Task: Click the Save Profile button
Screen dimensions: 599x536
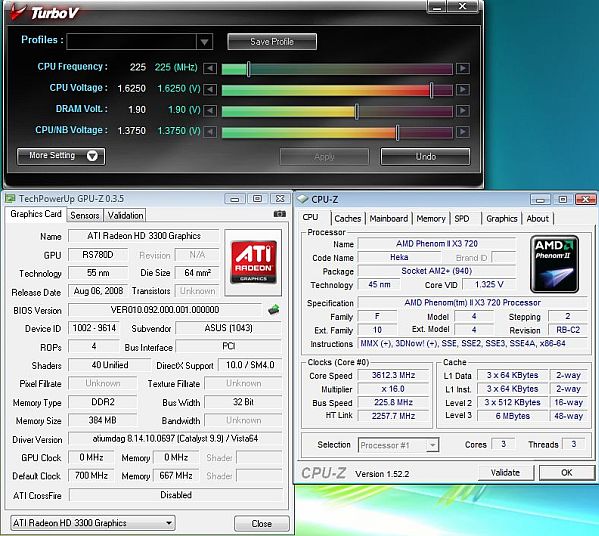Action: click(x=272, y=42)
